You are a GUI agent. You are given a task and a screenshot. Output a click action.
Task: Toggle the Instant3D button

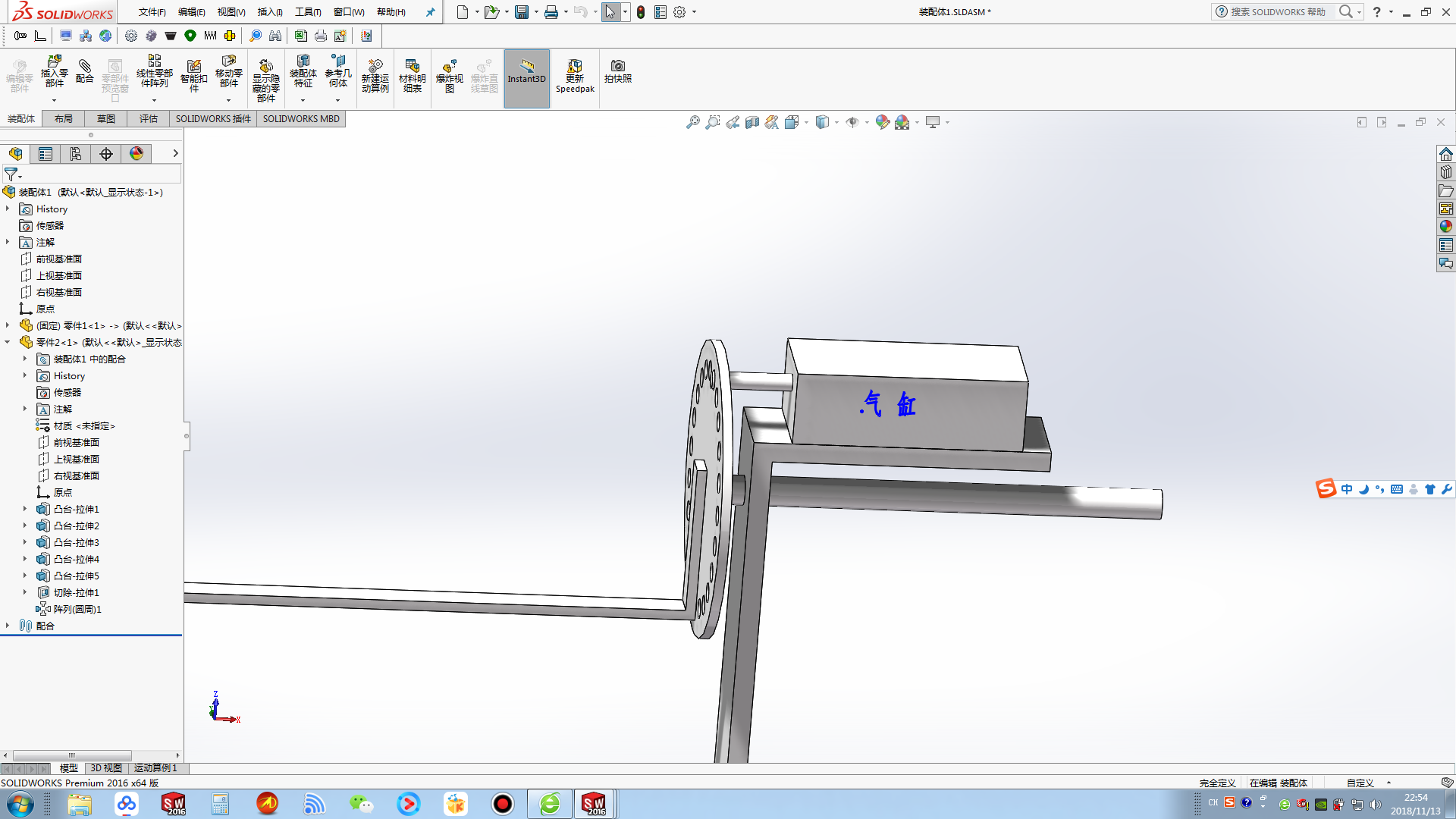click(x=526, y=78)
